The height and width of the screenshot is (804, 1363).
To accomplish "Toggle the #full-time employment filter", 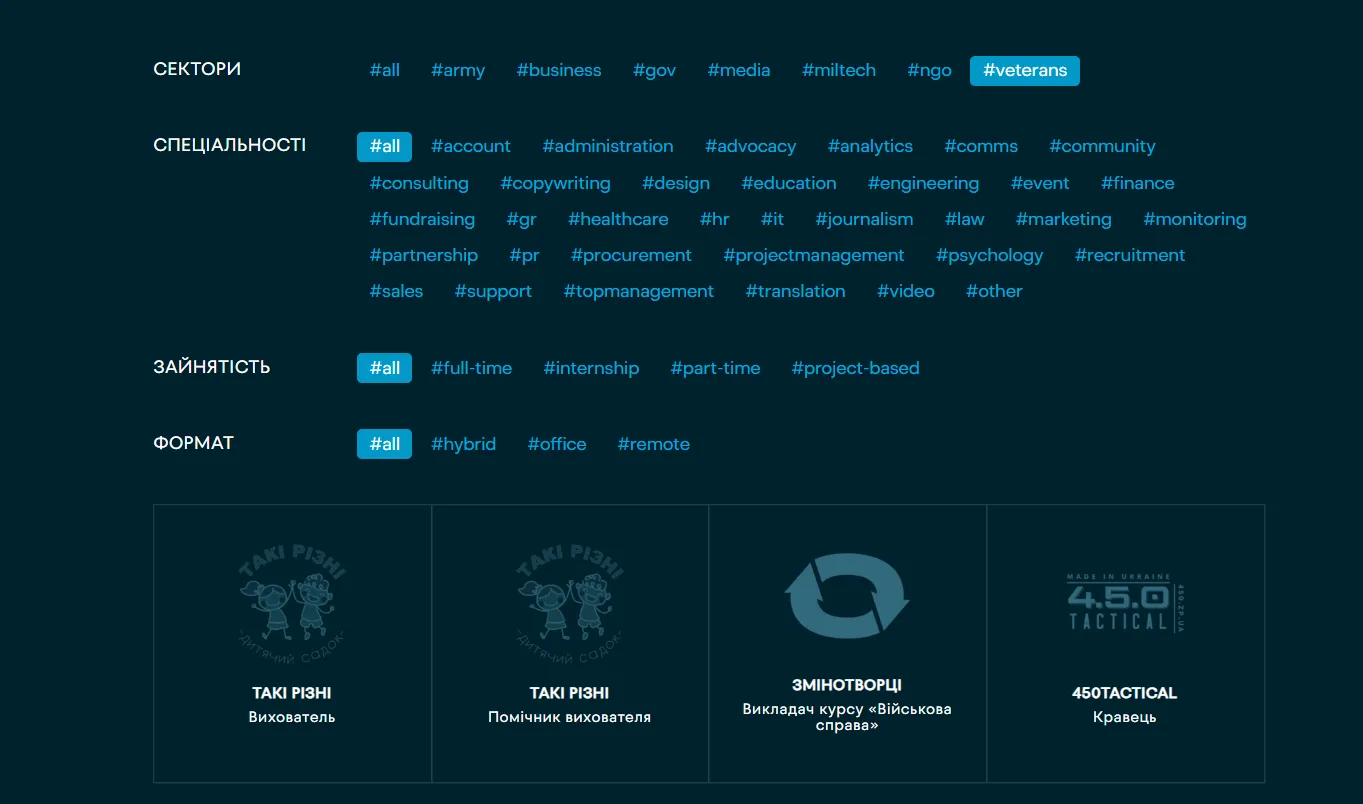I will [x=471, y=368].
